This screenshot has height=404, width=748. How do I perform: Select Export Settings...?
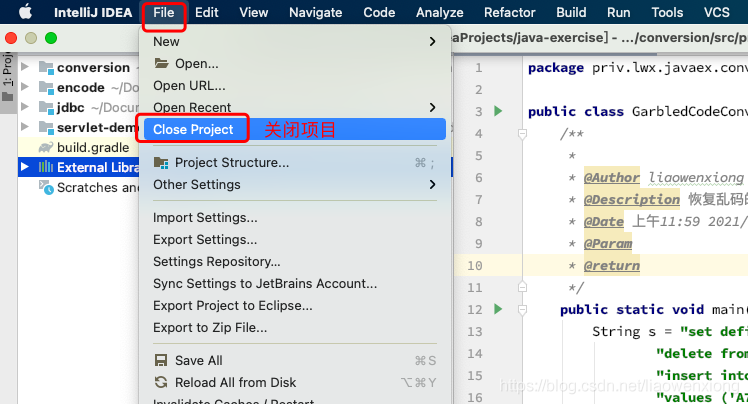tap(295, 239)
